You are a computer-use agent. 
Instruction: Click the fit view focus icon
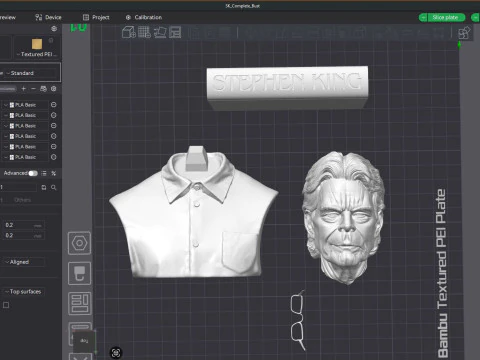[116, 353]
